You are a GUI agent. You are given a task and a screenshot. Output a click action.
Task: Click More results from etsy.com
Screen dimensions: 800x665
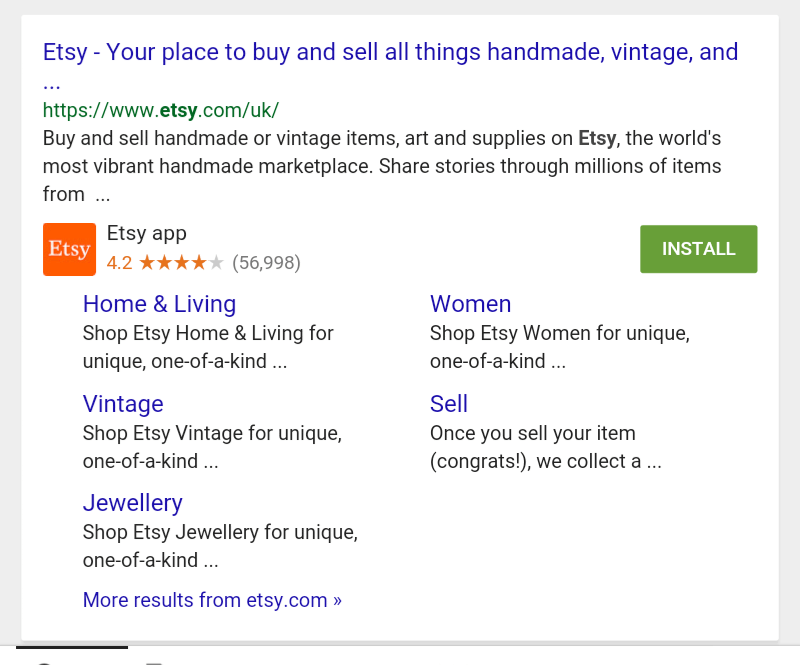point(212,600)
